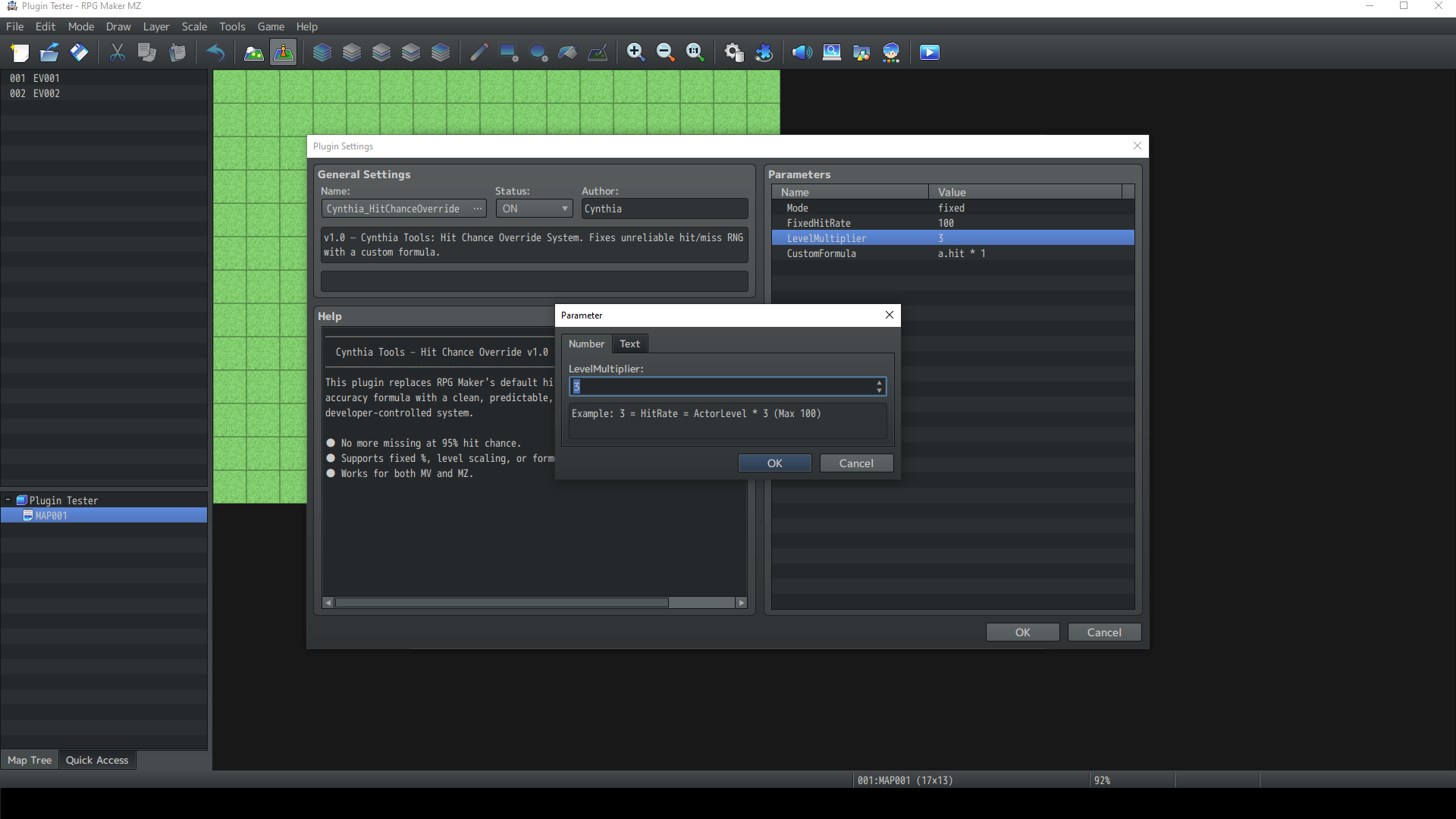Switch to the Quick Access tab
This screenshot has height=819, width=1456.
tap(97, 760)
